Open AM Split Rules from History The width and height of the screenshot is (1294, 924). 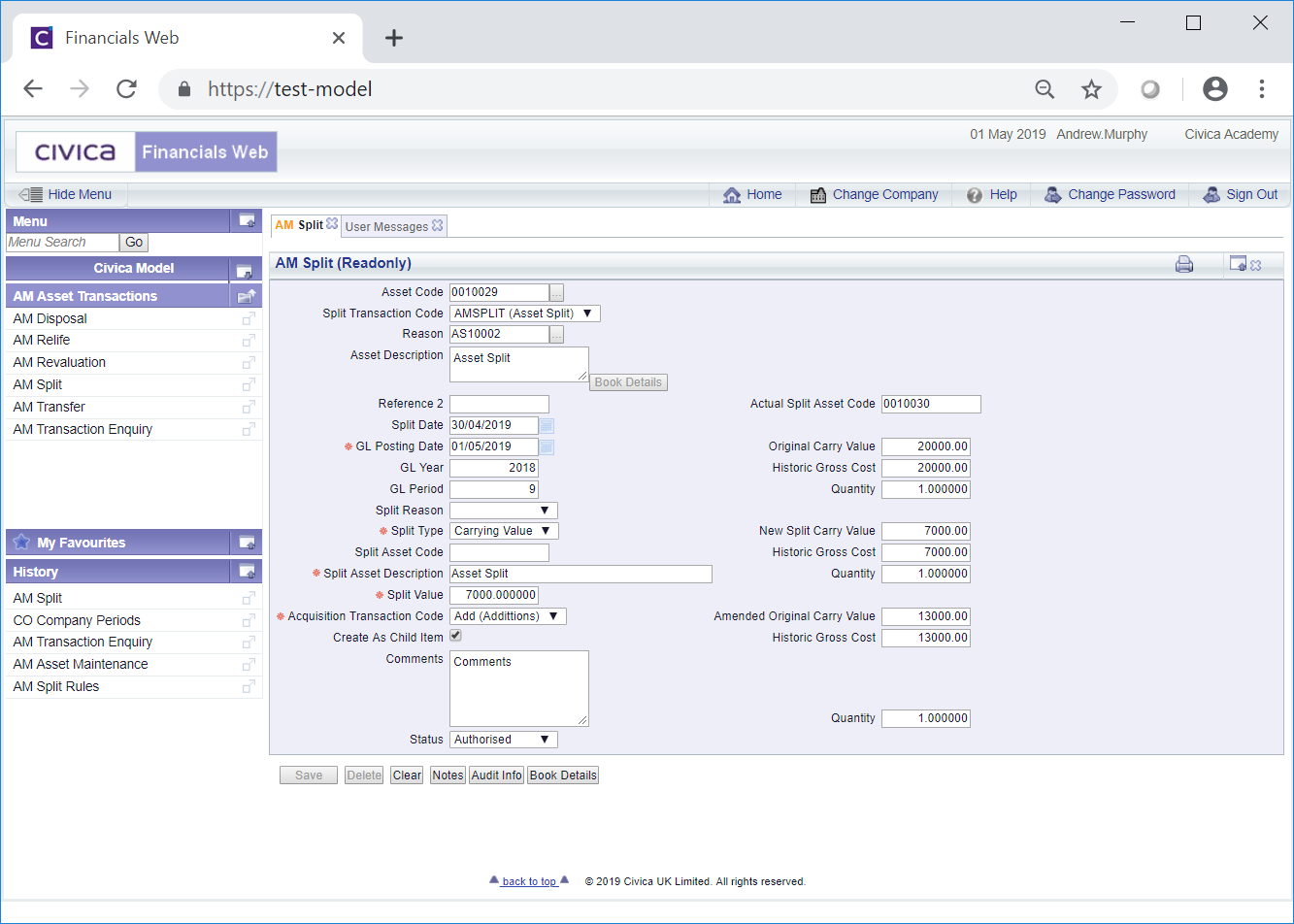56,686
